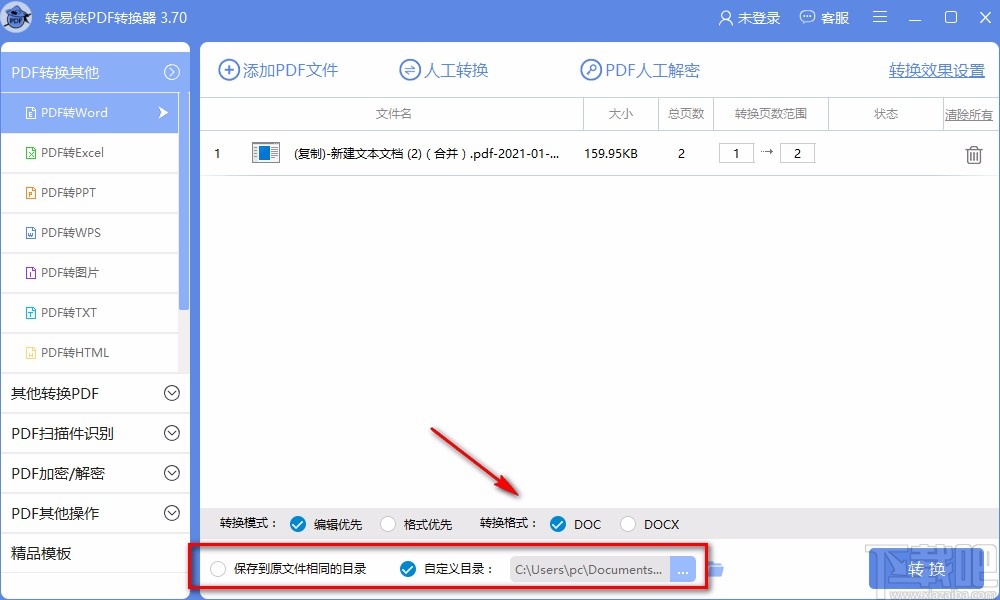Click the 人工转换 manual conversion option
Viewport: 1000px width, 600px height.
click(x=443, y=70)
